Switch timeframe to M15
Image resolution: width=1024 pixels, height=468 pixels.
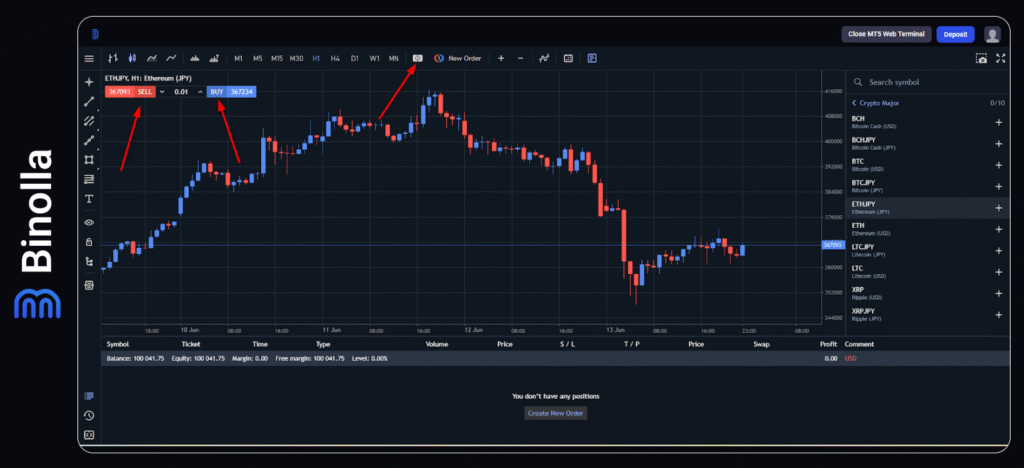click(276, 58)
